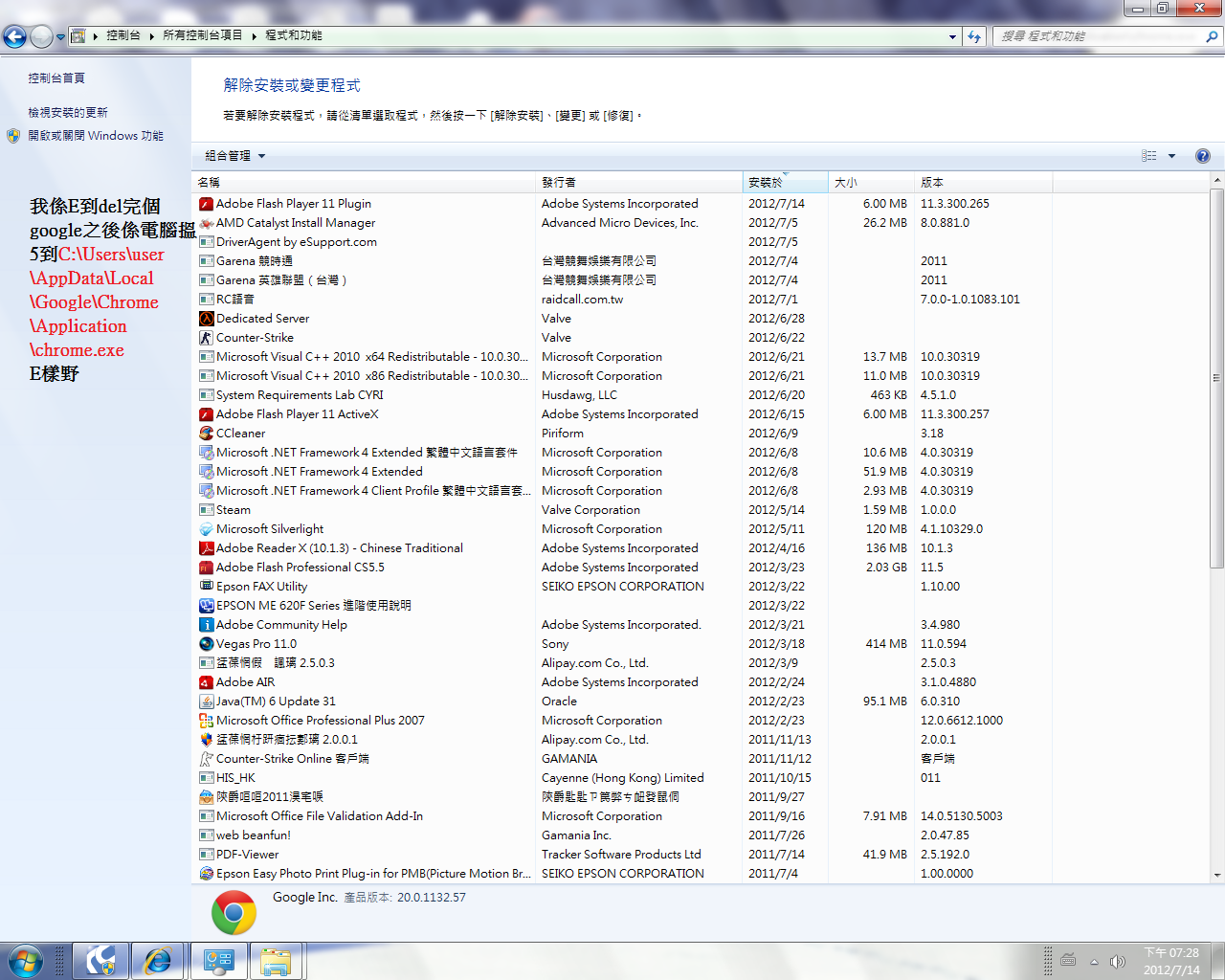Expand the 組合管理 organize dropdown
Screen dimensions: 1225x980
click(234, 156)
